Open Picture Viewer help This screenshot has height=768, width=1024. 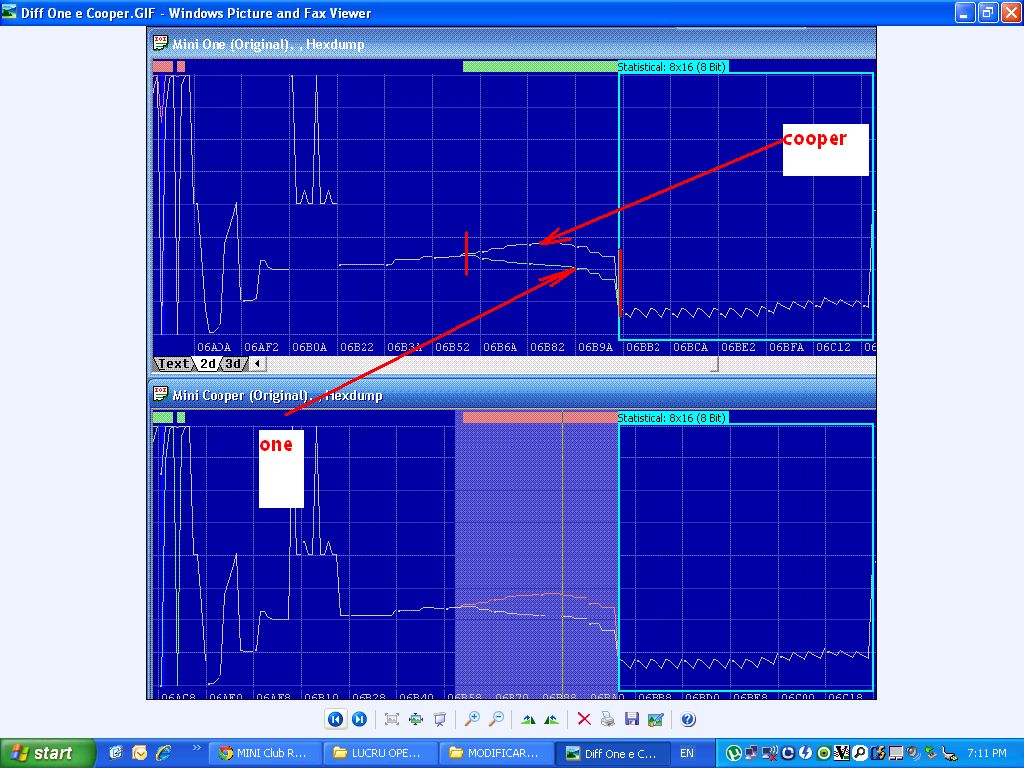(688, 719)
